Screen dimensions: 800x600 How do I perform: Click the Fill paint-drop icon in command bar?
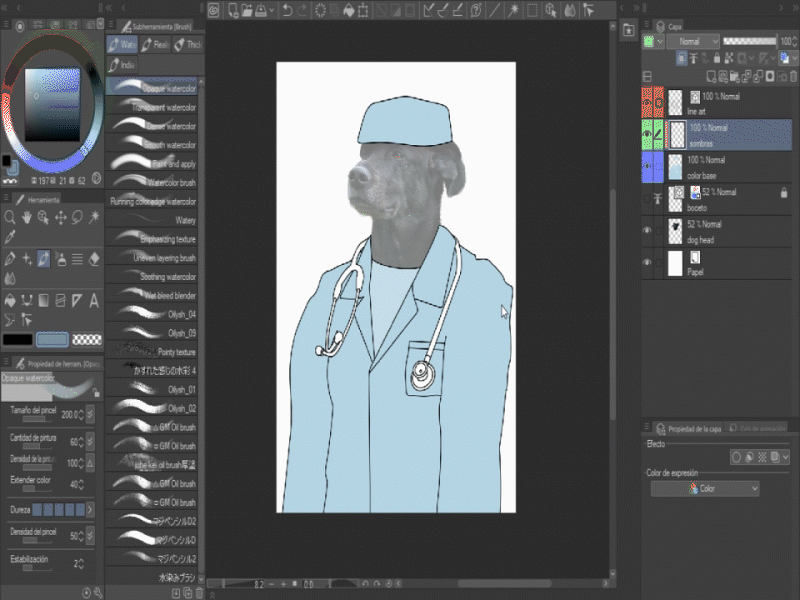349,10
